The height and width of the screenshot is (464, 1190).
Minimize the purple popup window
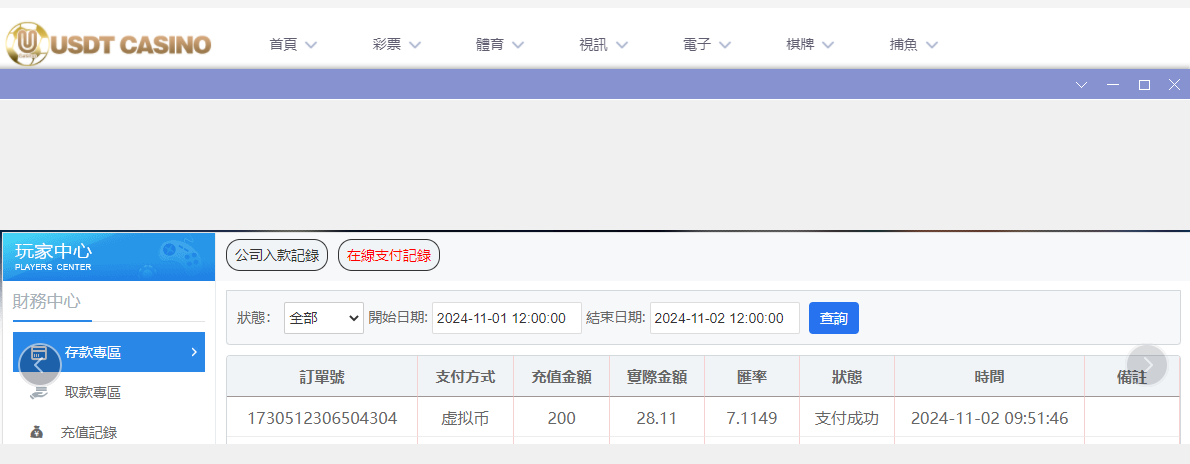(1112, 85)
